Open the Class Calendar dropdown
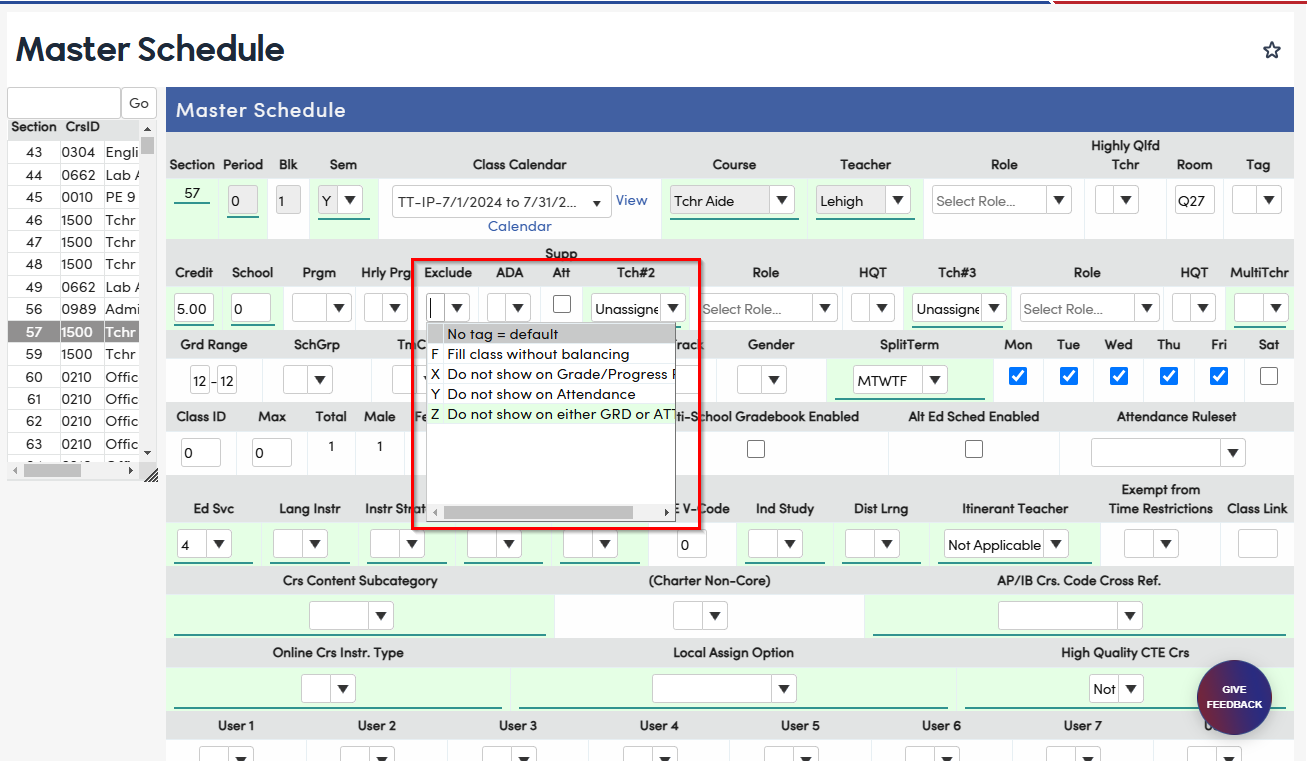The height and width of the screenshot is (761, 1307). [x=501, y=201]
